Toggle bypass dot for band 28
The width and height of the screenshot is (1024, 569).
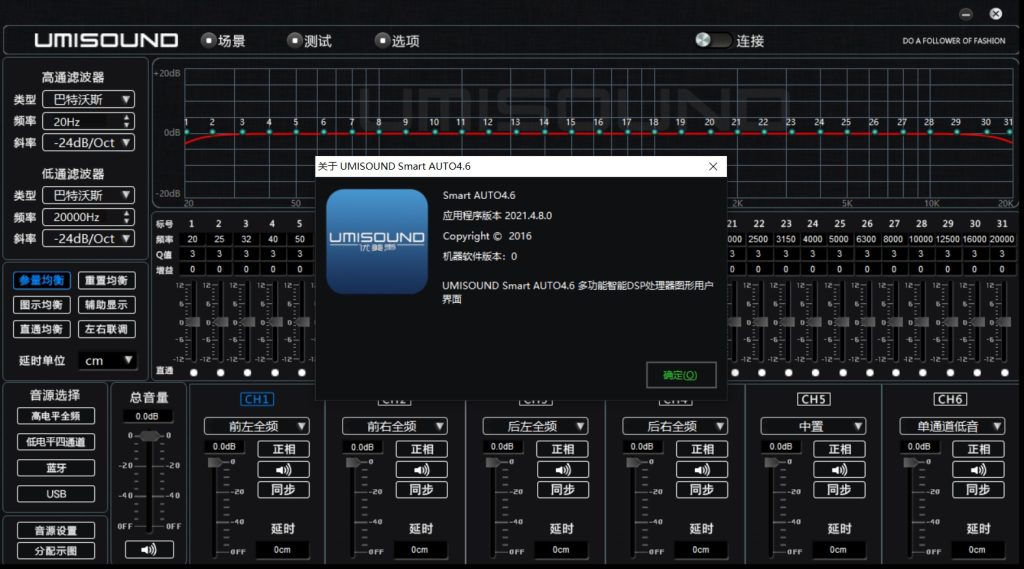pos(923,373)
